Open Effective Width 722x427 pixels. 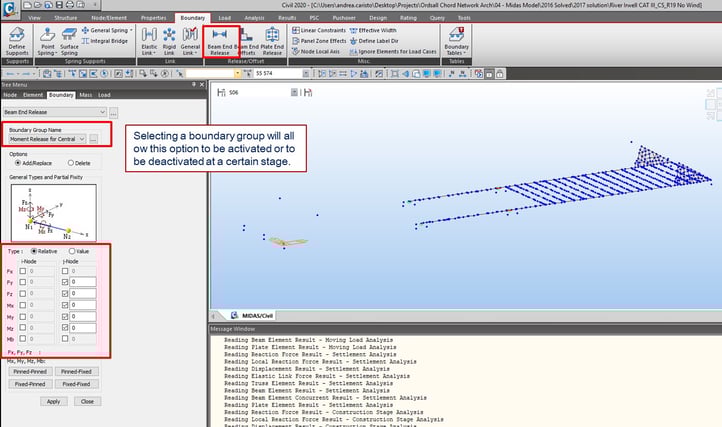click(x=373, y=30)
